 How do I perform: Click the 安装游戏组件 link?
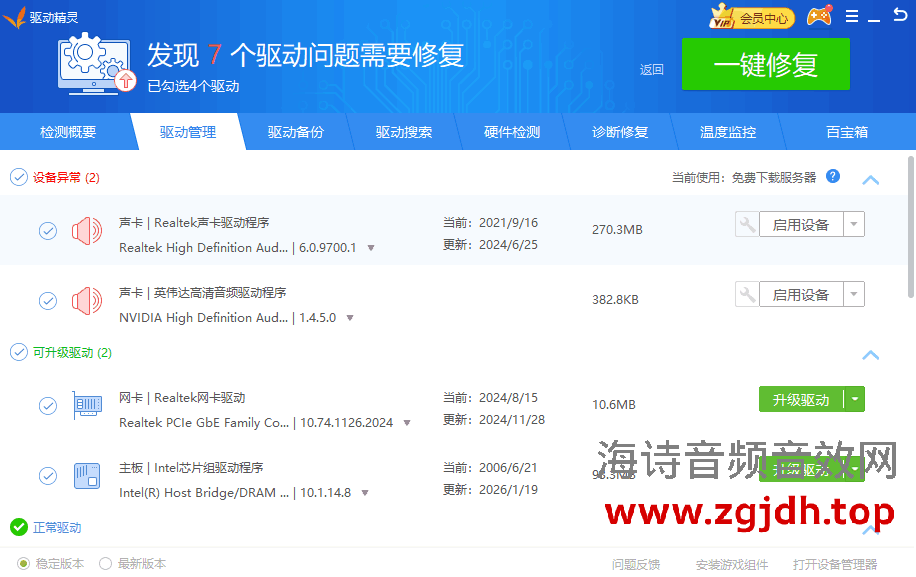[x=732, y=564]
